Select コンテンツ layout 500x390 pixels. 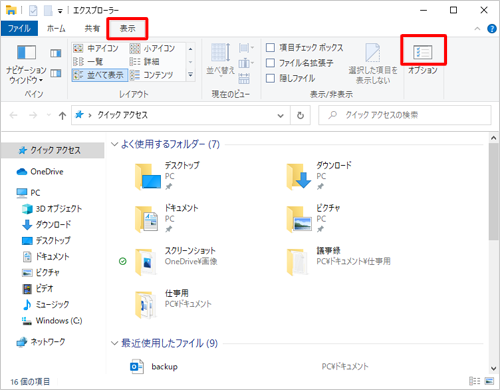152,75
